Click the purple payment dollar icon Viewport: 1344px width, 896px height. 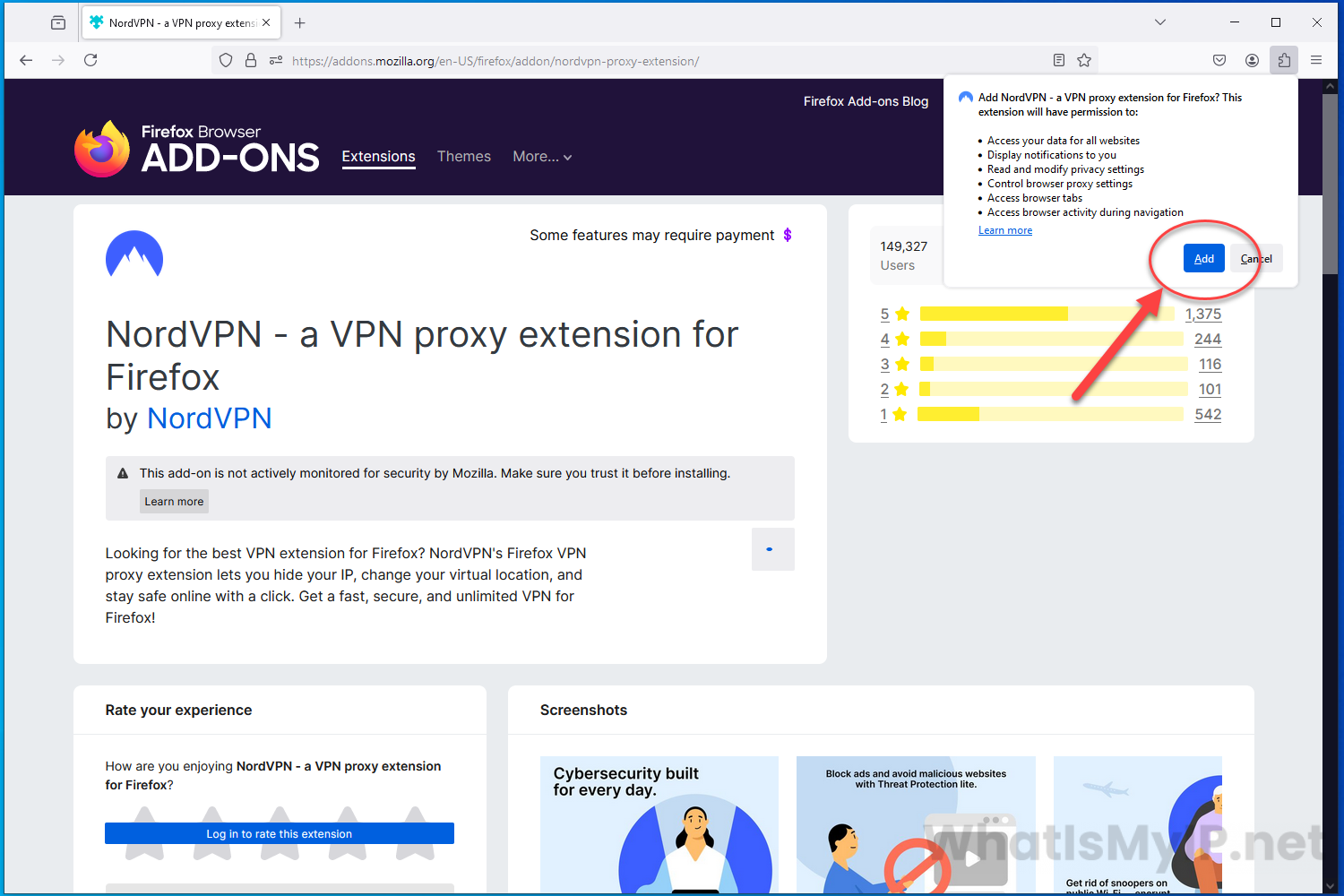[788, 235]
